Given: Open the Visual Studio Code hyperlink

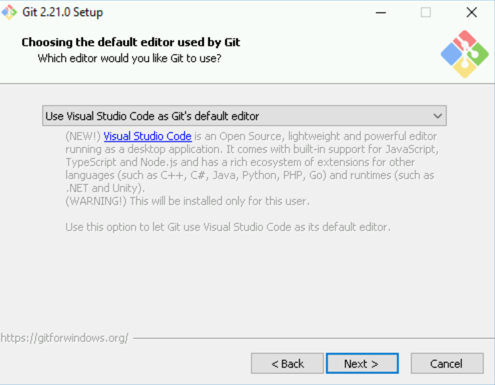Looking at the screenshot, I should 147,136.
